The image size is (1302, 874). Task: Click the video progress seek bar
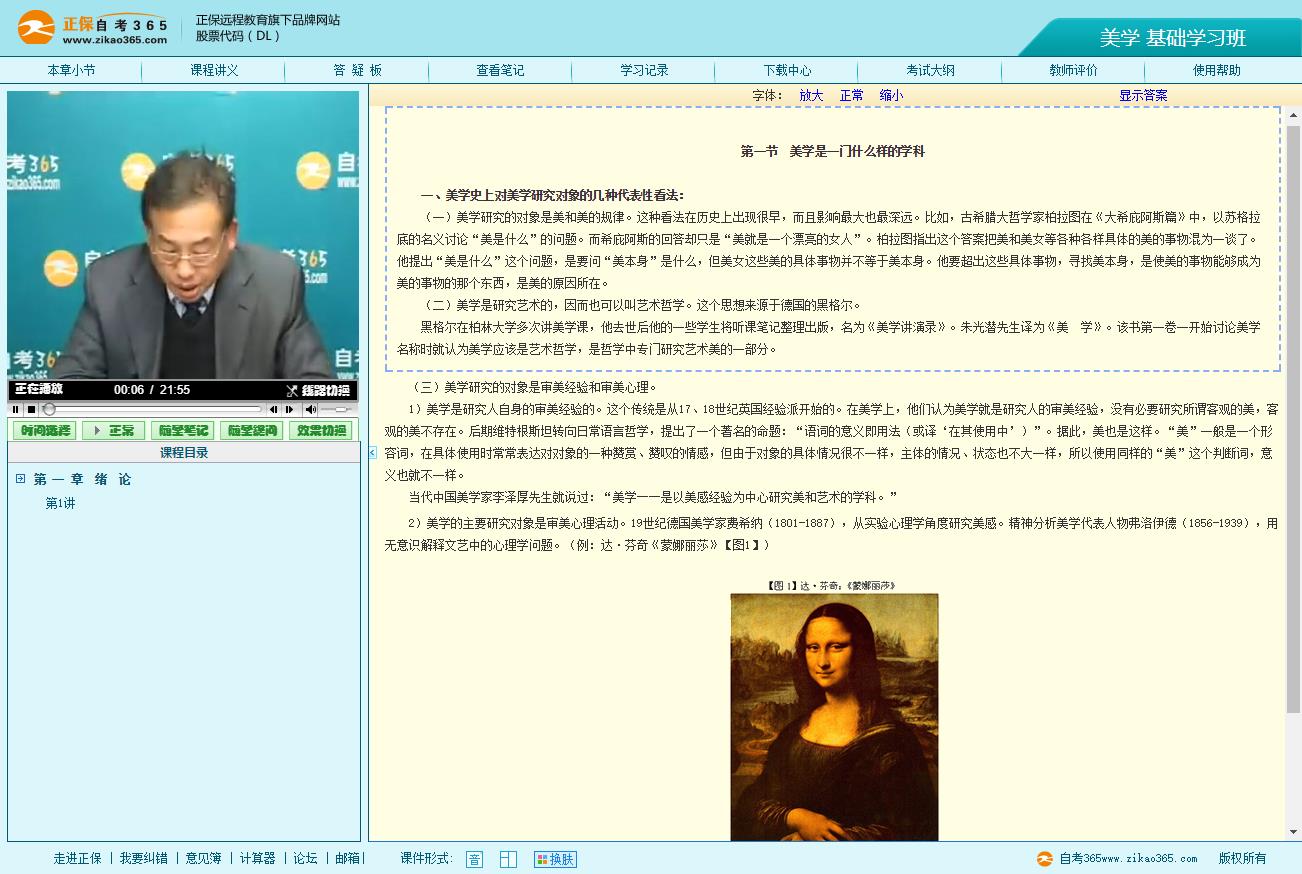pyautogui.click(x=152, y=409)
